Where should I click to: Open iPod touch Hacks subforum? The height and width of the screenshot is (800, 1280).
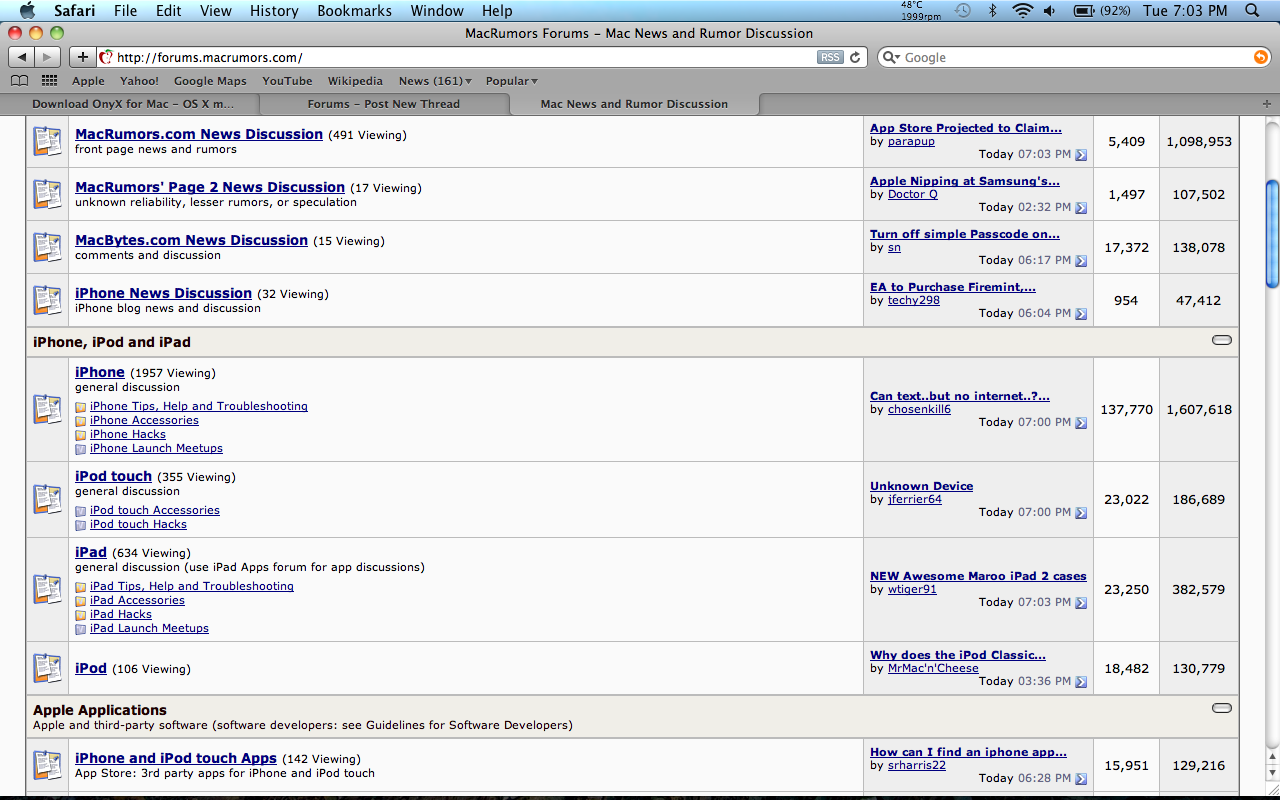coord(138,524)
